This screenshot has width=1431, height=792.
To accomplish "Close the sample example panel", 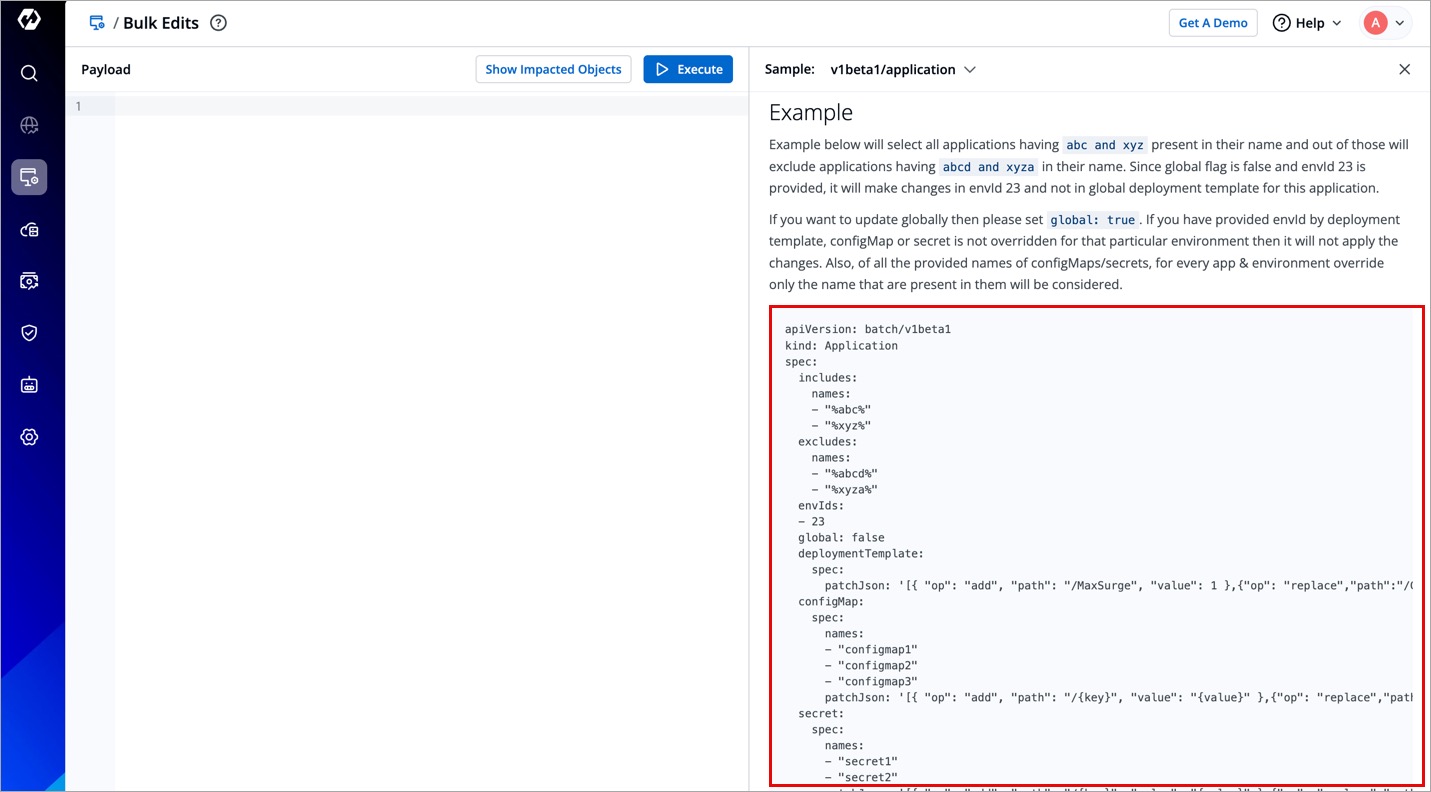I will tap(1404, 69).
